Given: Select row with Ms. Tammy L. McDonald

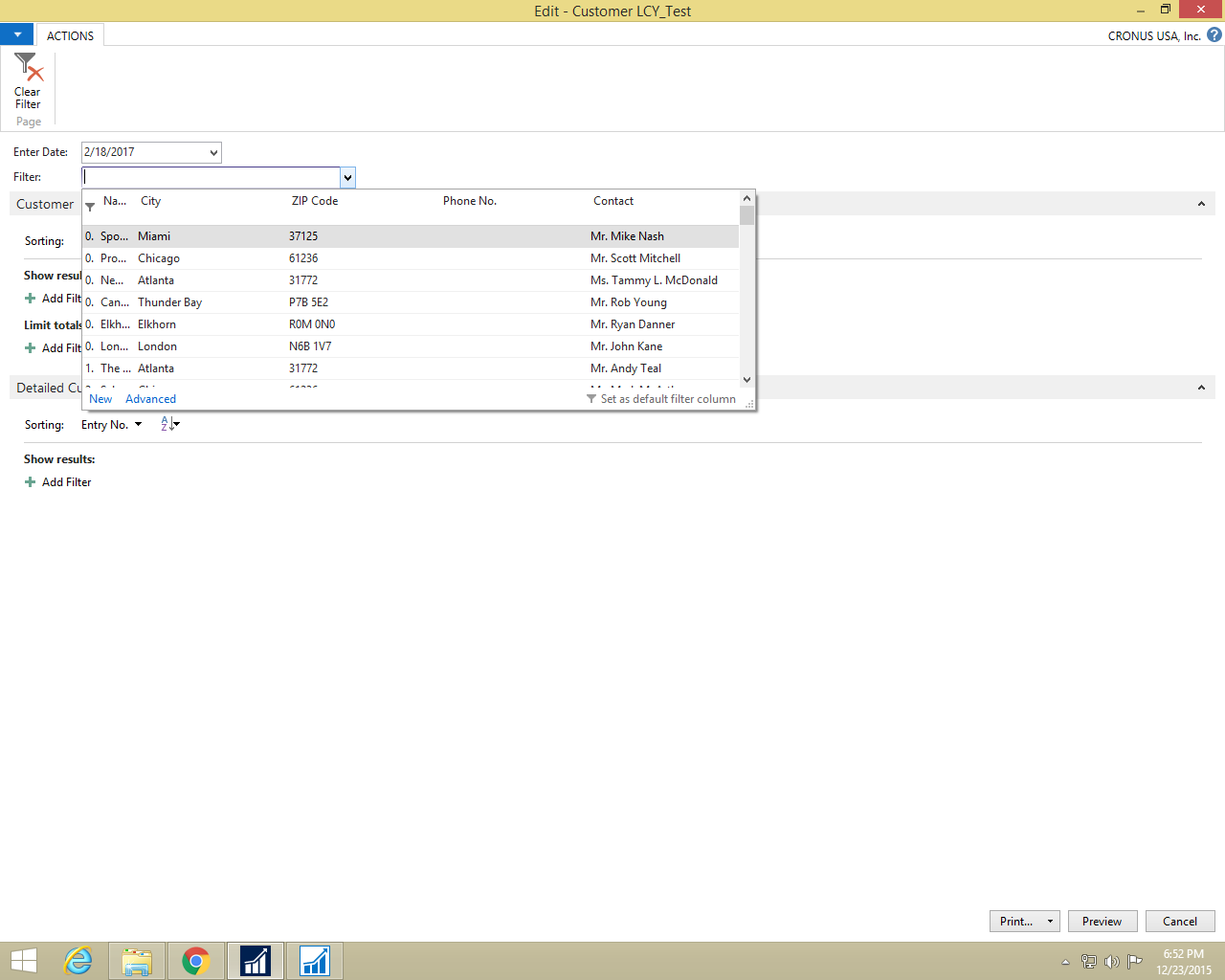Looking at the screenshot, I should click(x=411, y=280).
